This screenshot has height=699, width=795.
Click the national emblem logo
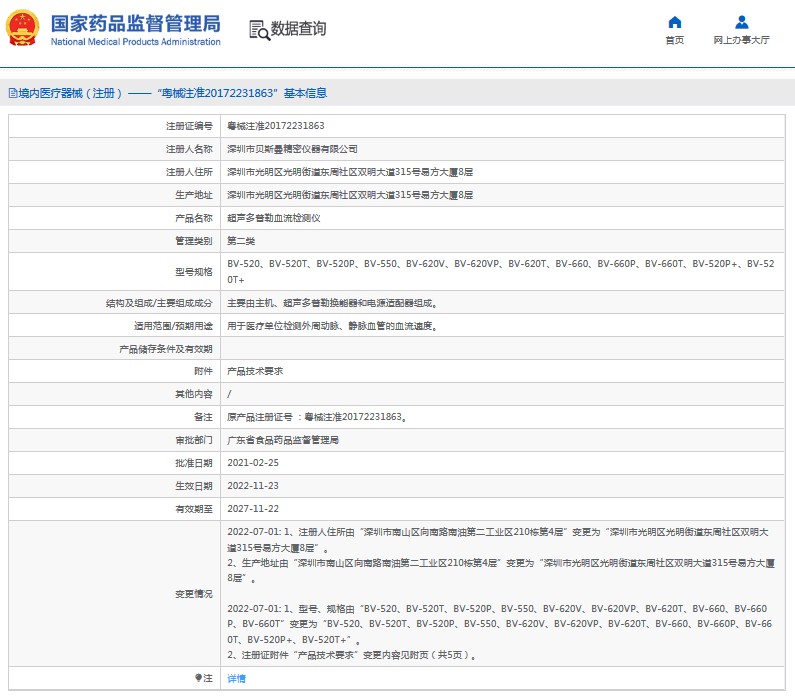24,29
